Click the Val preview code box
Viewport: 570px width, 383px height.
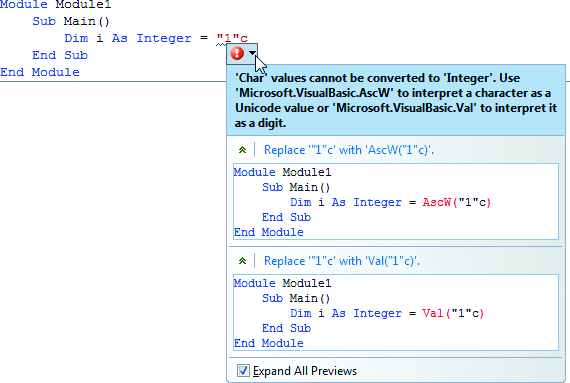(x=396, y=313)
